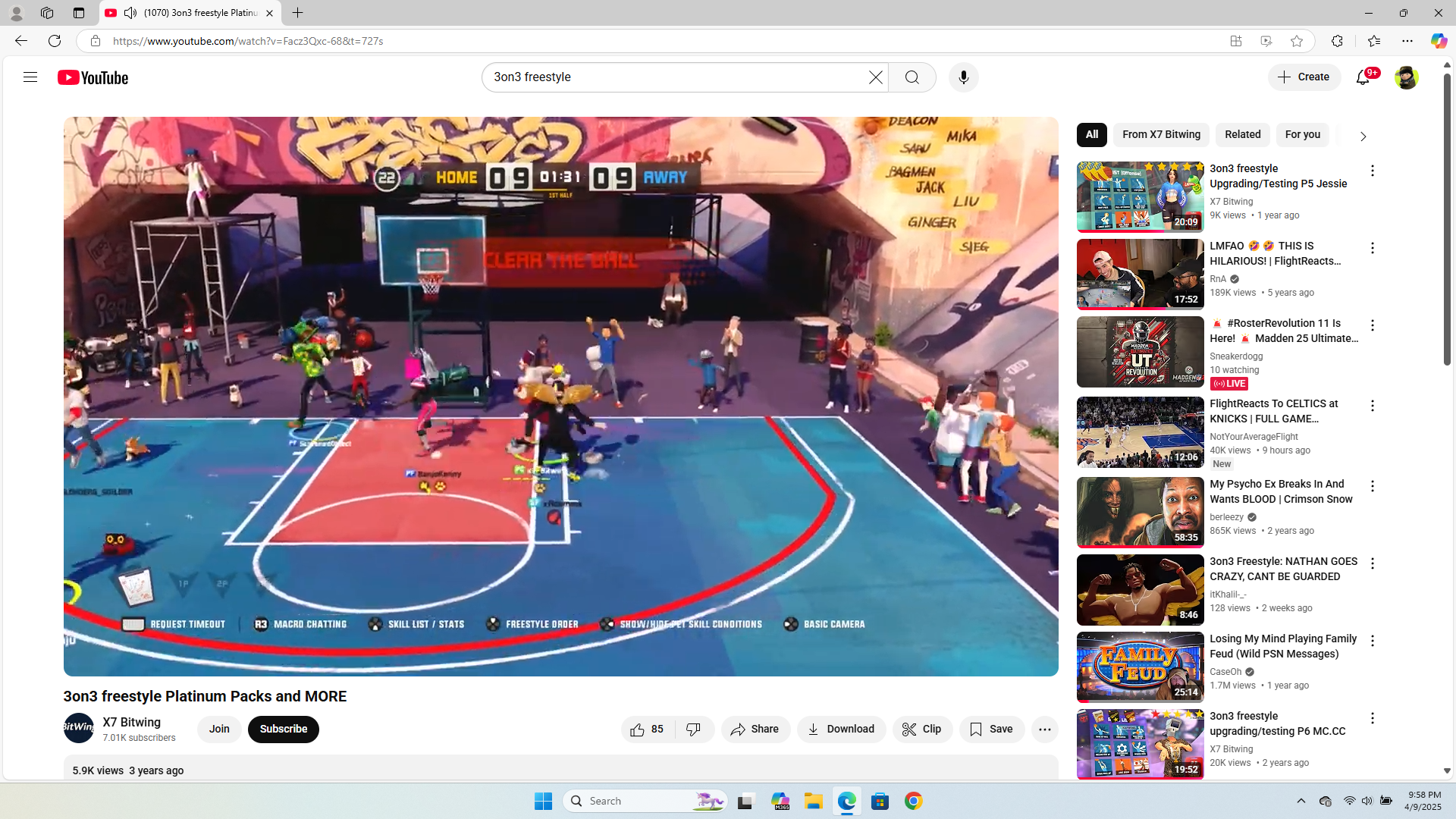Open X7 Bitwing channel name link
This screenshot has width=1456, height=819.
pos(132,722)
